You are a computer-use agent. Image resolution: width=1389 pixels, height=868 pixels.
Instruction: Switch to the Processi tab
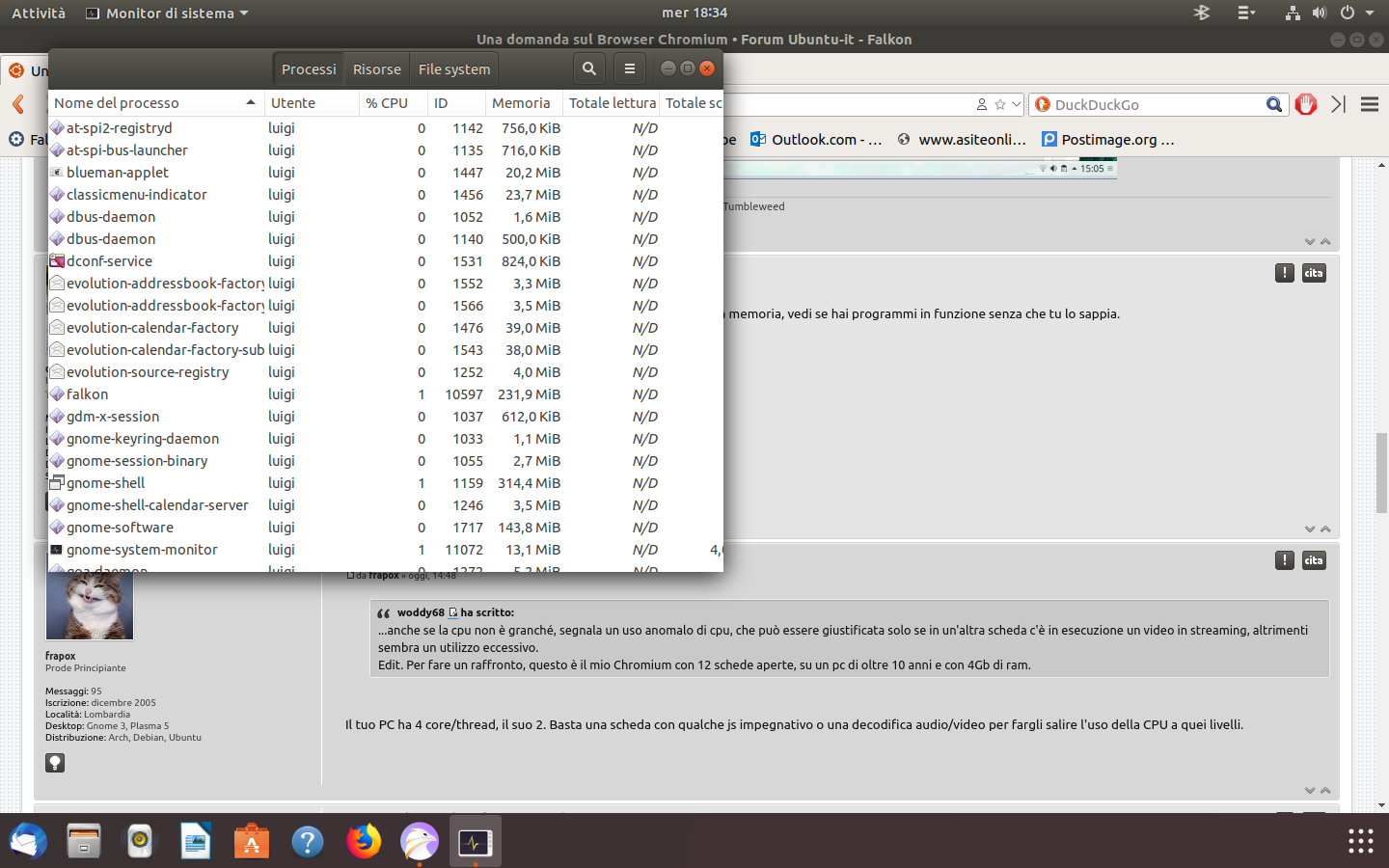pos(309,69)
